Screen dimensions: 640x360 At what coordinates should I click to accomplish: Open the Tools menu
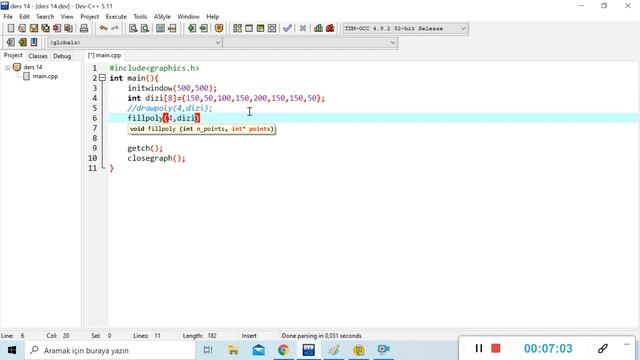(x=140, y=17)
